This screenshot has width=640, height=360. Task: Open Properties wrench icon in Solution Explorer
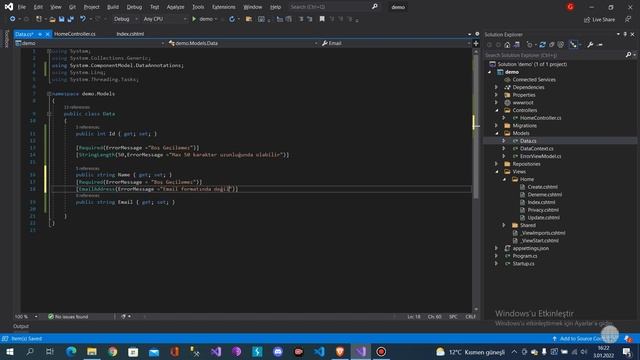click(590, 45)
